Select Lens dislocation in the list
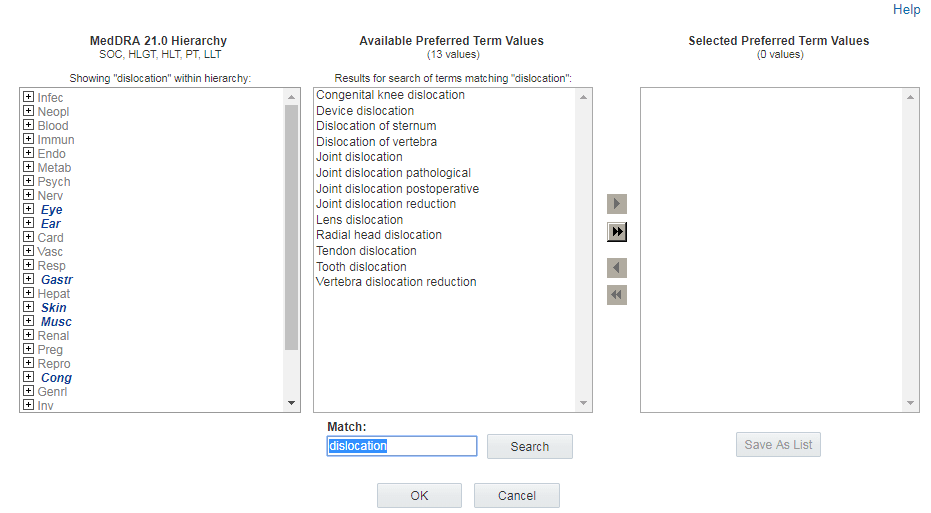This screenshot has width=931, height=513. pyautogui.click(x=359, y=220)
